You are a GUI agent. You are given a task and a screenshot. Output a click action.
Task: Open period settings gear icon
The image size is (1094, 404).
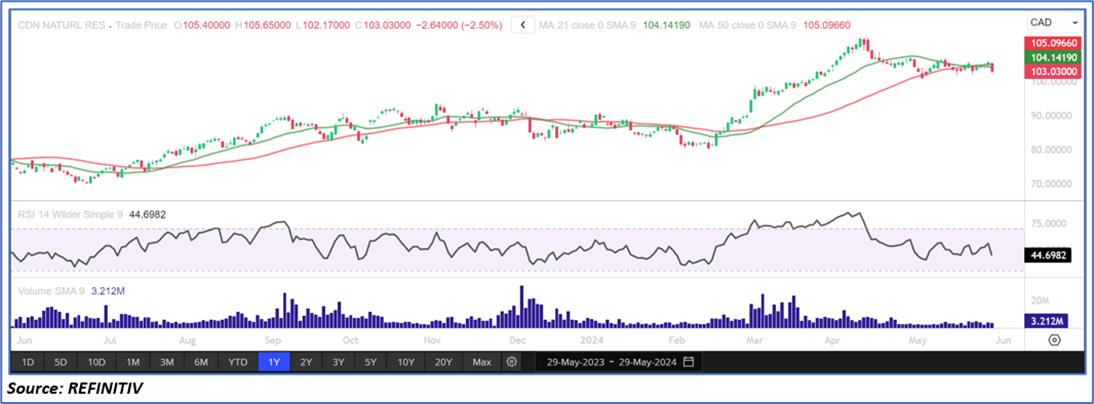[x=511, y=362]
